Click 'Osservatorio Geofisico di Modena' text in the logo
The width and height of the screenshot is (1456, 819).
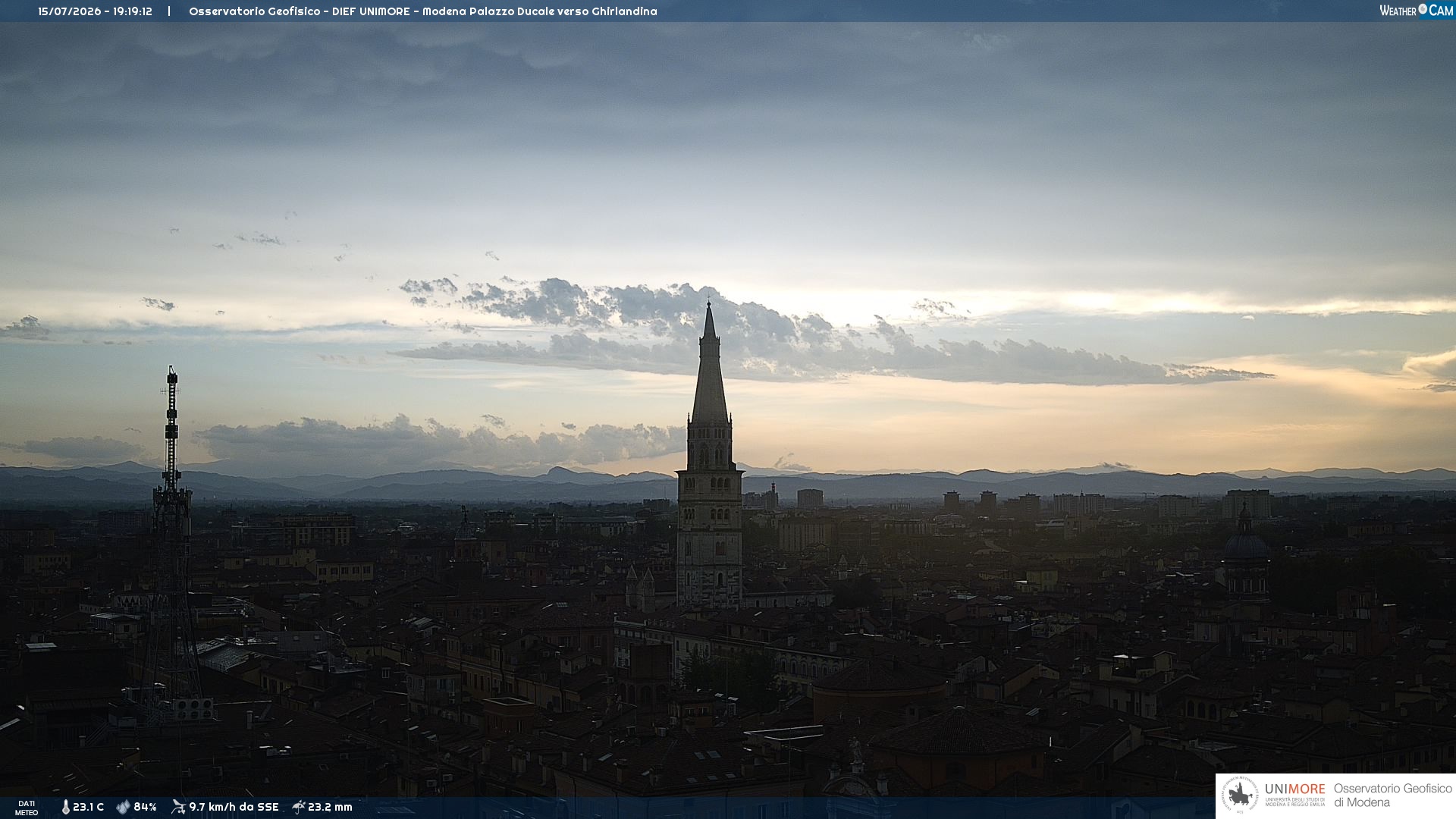(x=1392, y=795)
